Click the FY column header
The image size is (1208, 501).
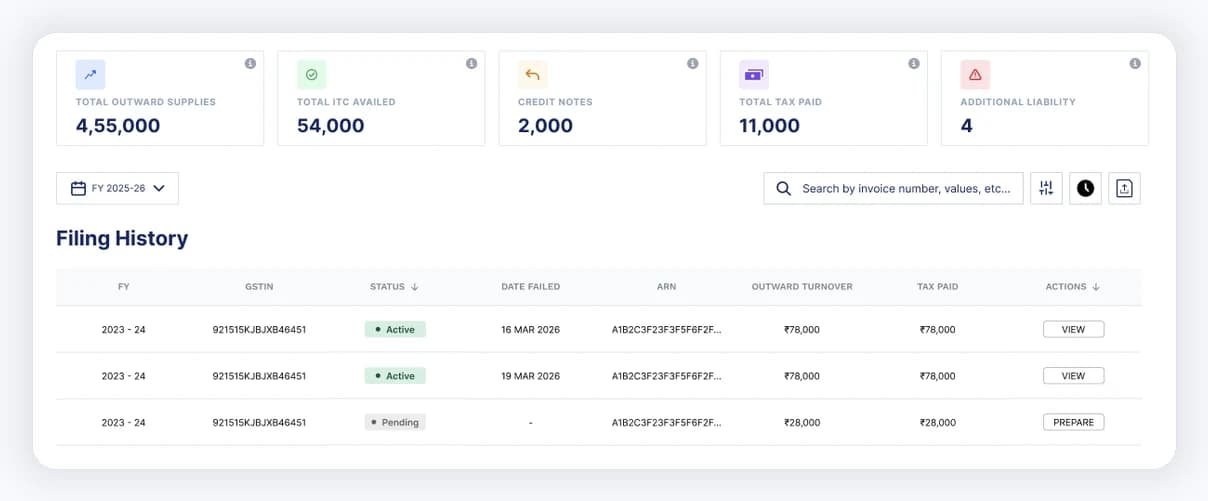pos(124,287)
